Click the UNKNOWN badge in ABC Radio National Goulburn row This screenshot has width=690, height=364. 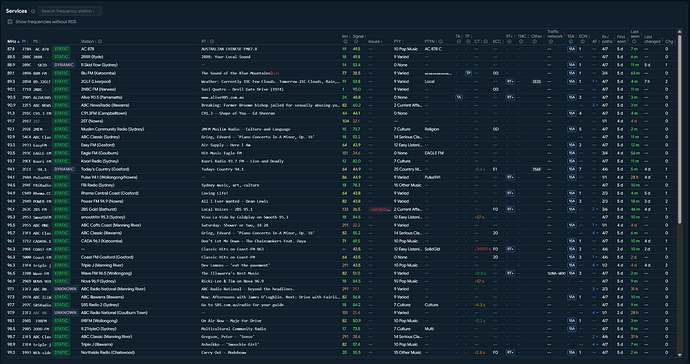(65, 313)
